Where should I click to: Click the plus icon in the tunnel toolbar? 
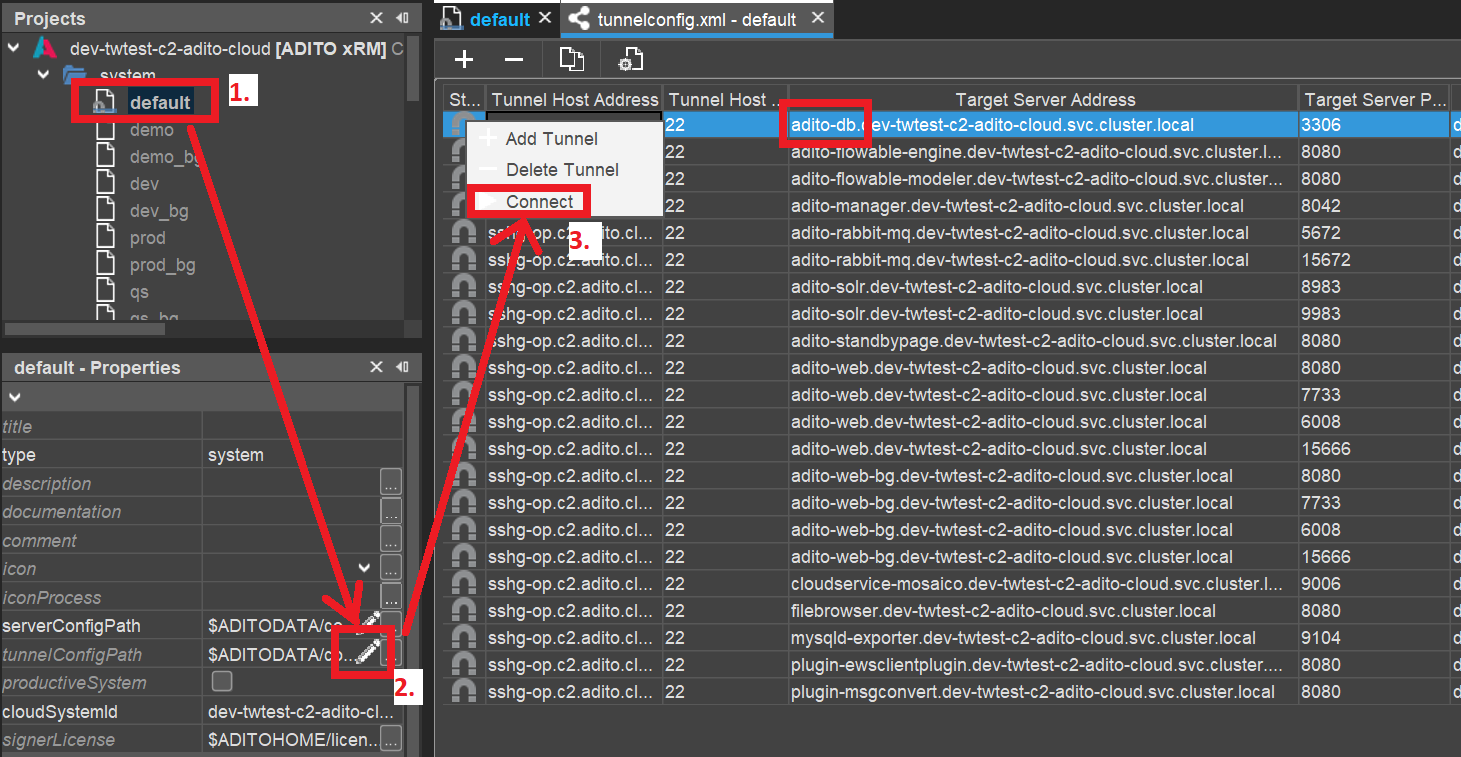pyautogui.click(x=464, y=60)
